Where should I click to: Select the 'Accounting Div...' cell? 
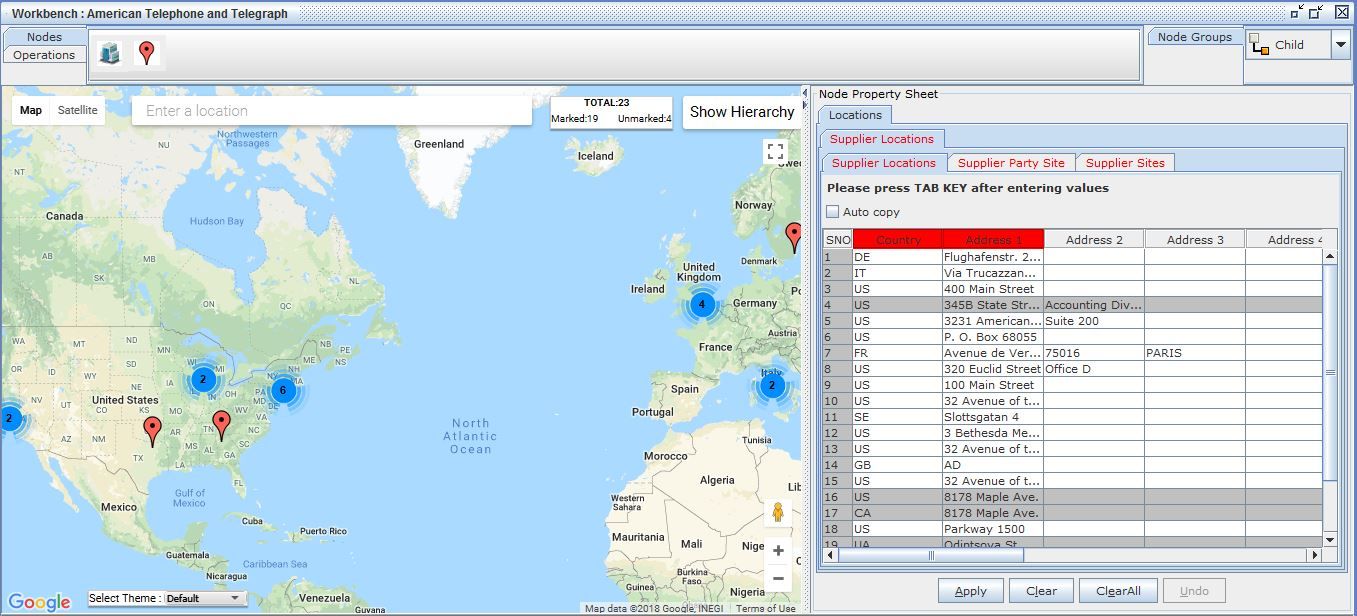click(1094, 305)
